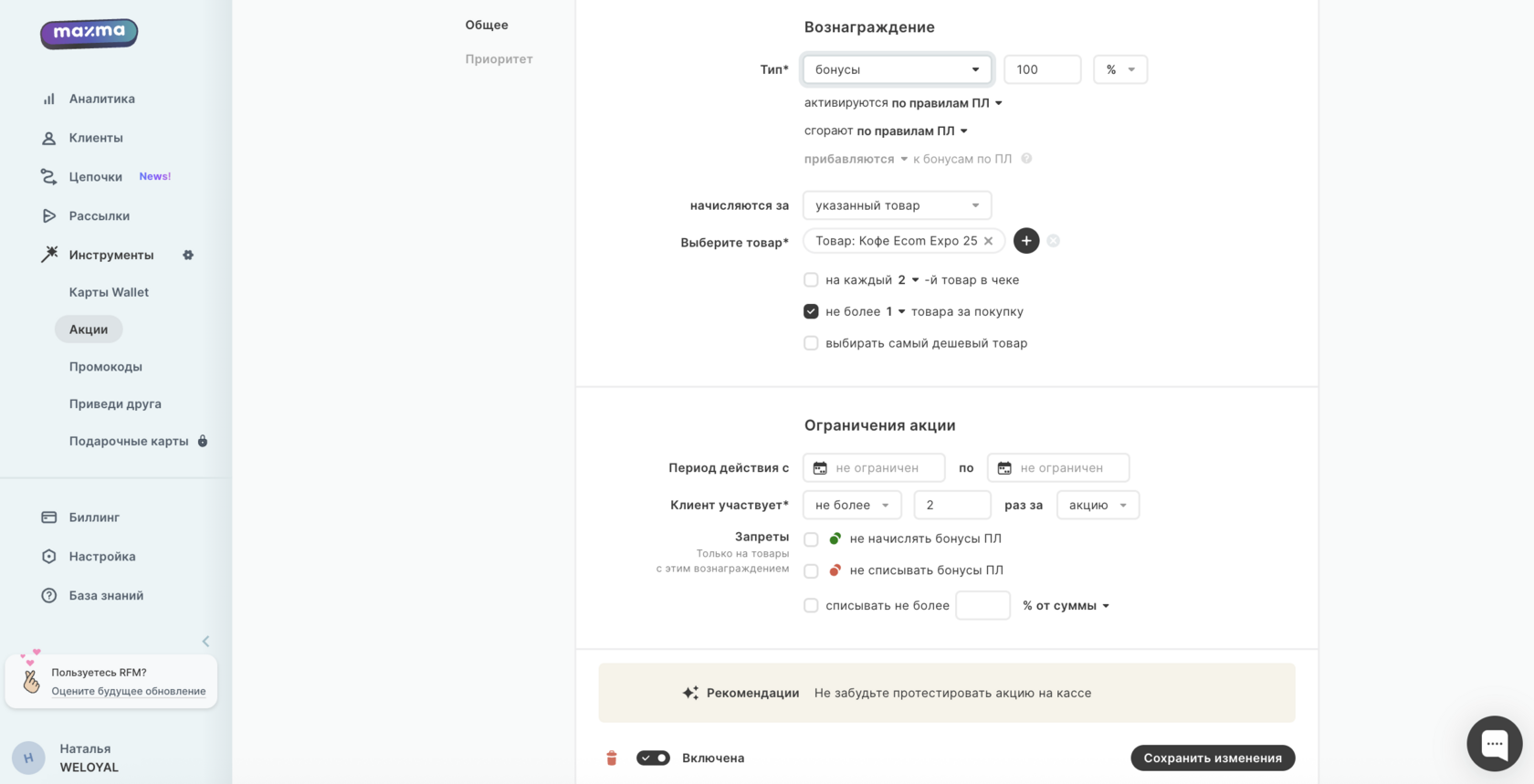This screenshot has width=1534, height=784.
Task: Click the gear icon next to Инструменты
Action: (188, 255)
